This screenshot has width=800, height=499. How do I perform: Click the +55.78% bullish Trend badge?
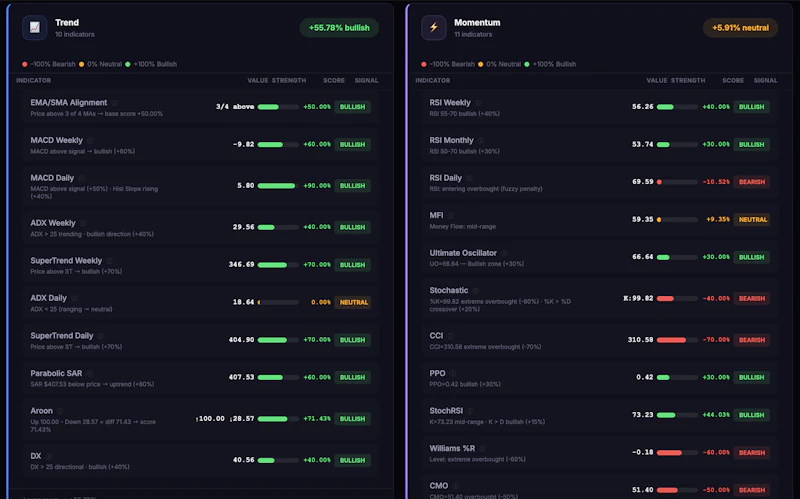339,28
